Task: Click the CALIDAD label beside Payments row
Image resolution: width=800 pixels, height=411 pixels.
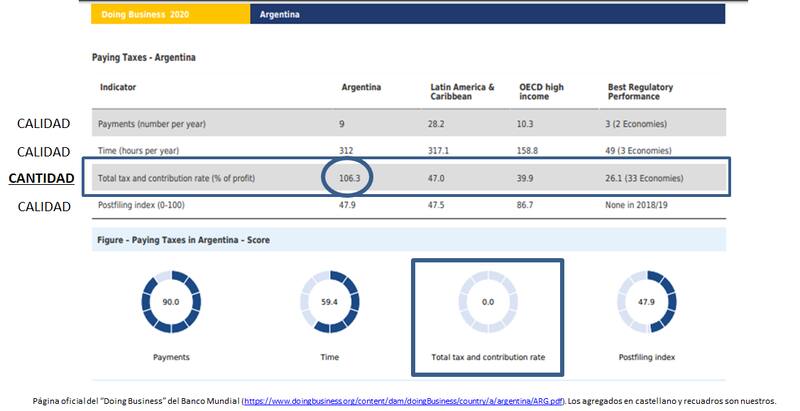Action: pyautogui.click(x=43, y=123)
